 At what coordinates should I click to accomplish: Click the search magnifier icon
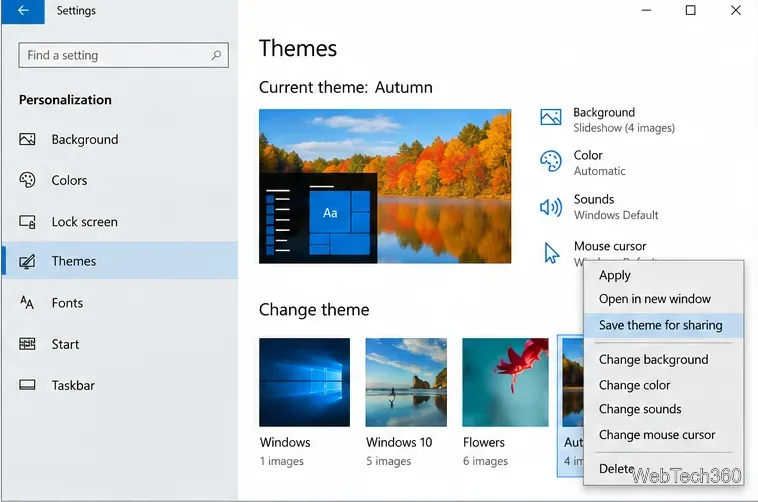[x=216, y=55]
